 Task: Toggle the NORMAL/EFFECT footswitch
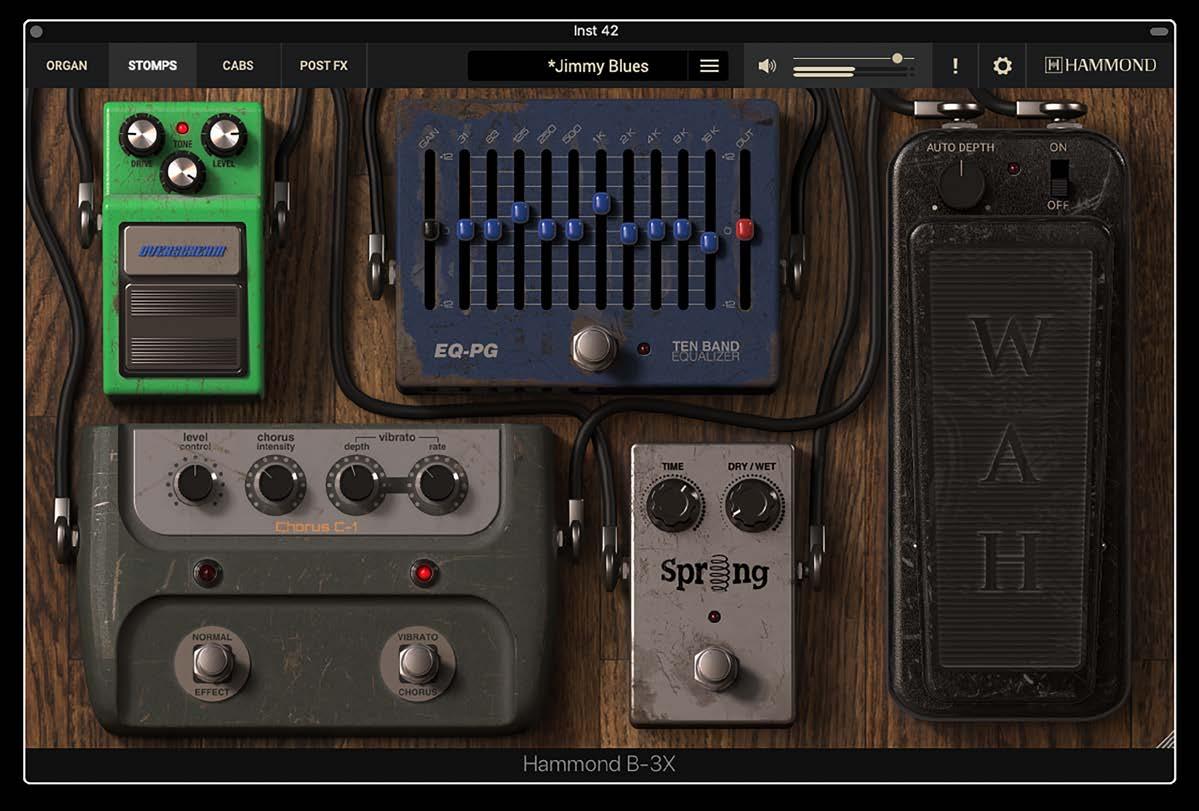tap(212, 663)
